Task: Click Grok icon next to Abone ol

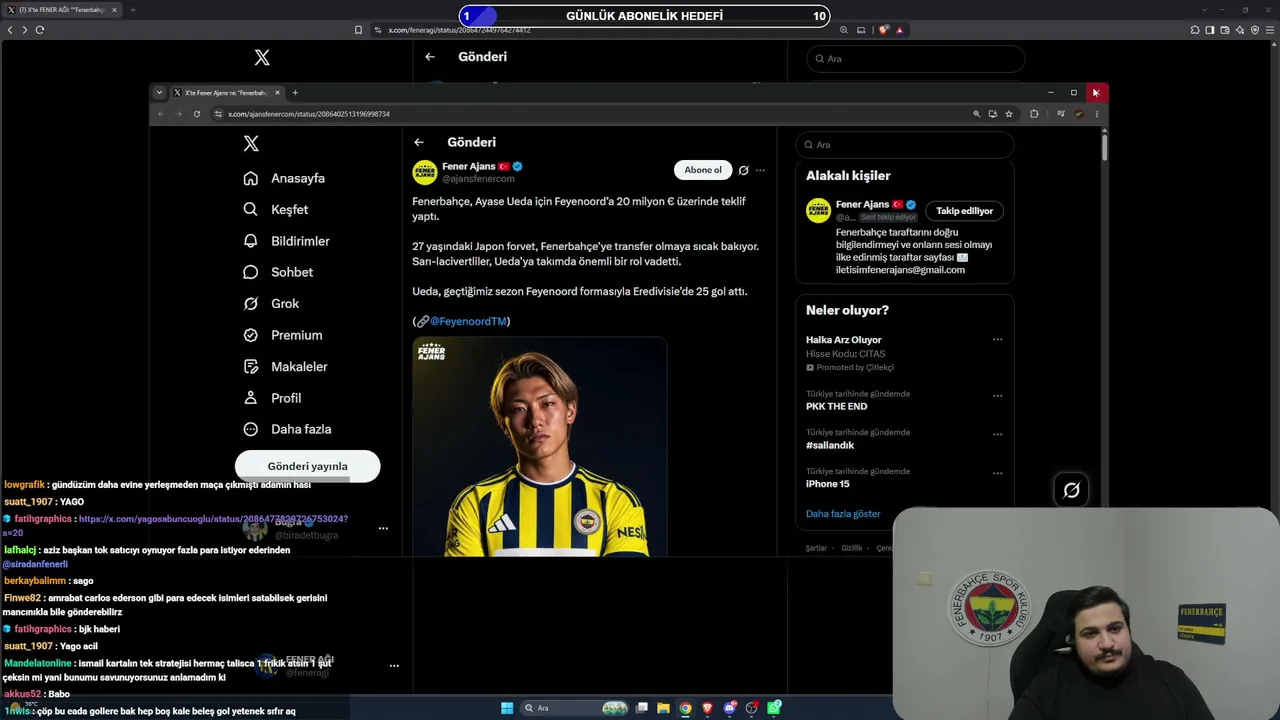Action: pos(743,170)
